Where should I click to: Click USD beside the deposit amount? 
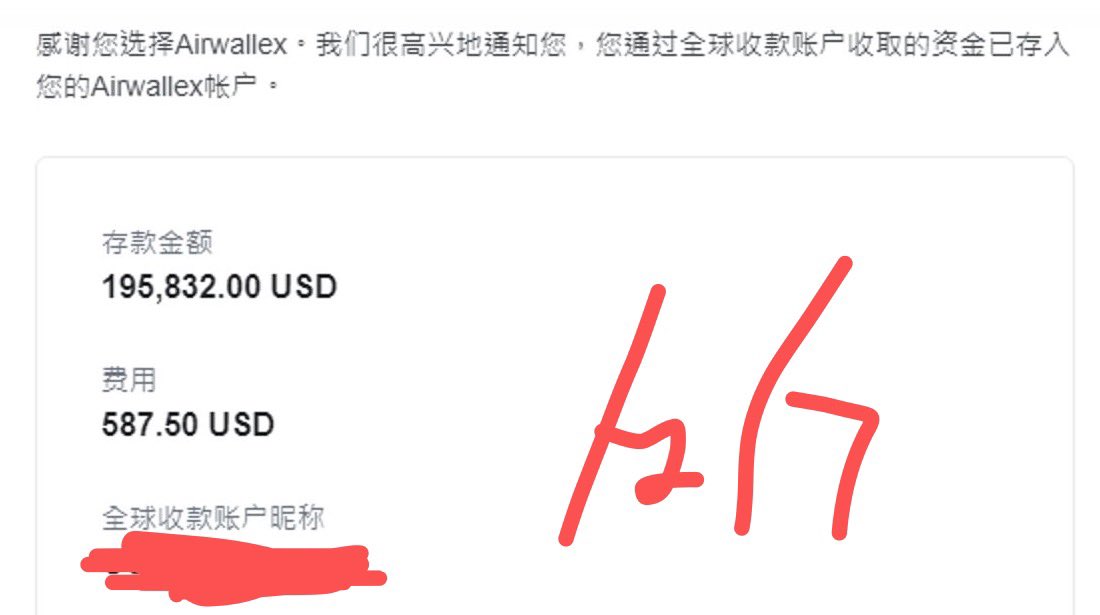pos(304,286)
